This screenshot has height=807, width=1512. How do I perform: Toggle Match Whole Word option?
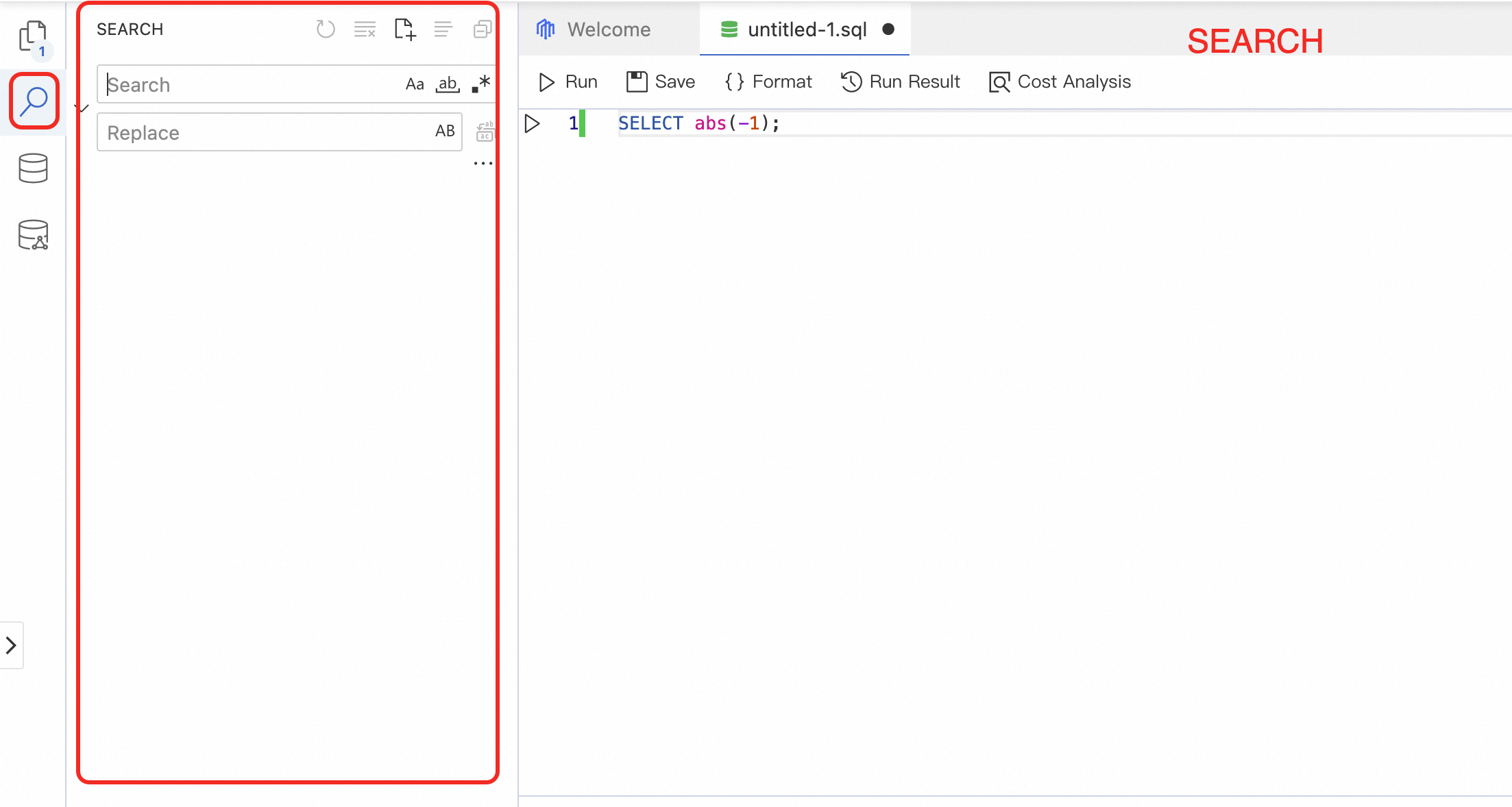pos(448,84)
